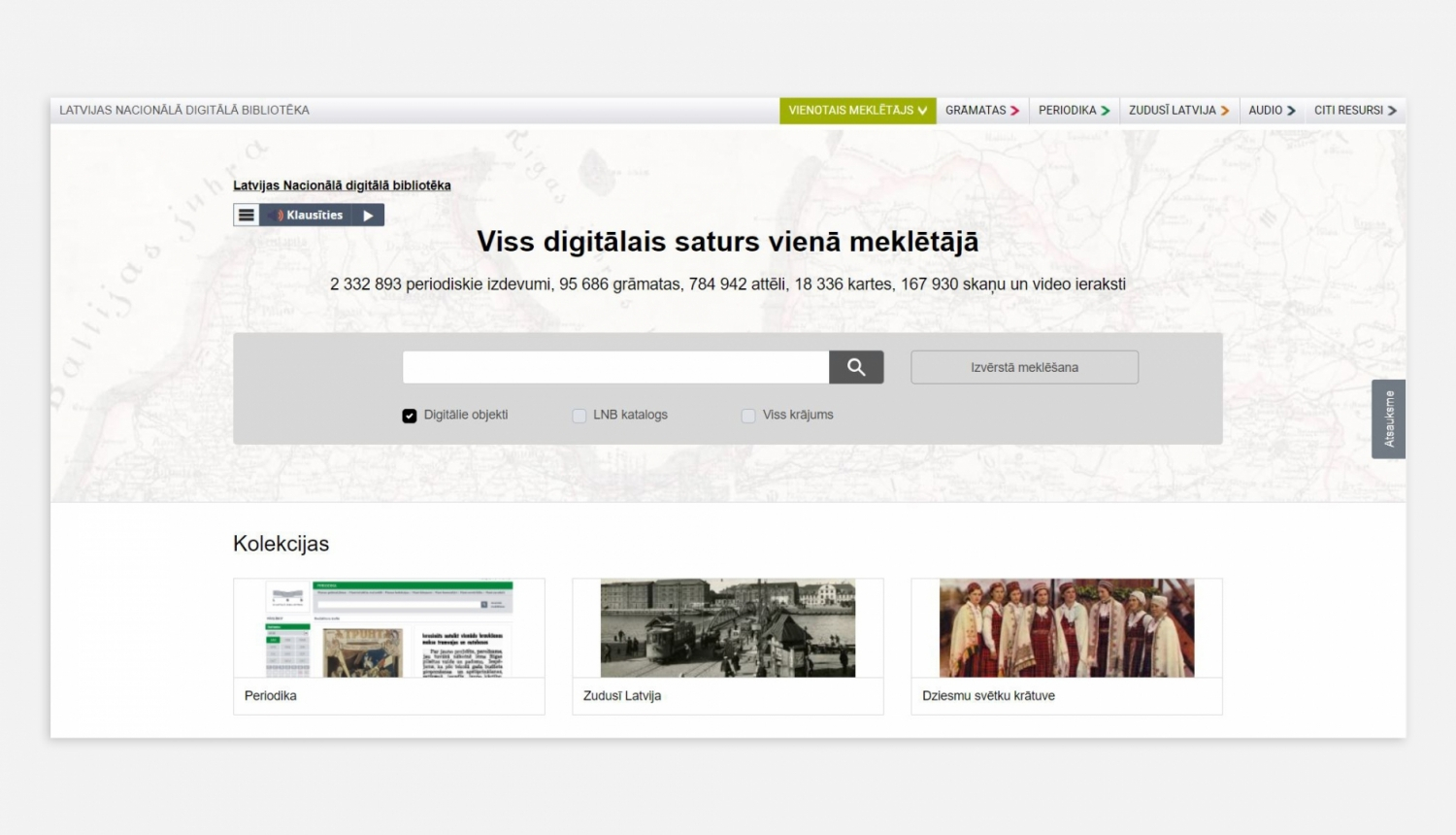Enable the LNB katalogs checkbox
This screenshot has width=1456, height=835.
click(579, 415)
